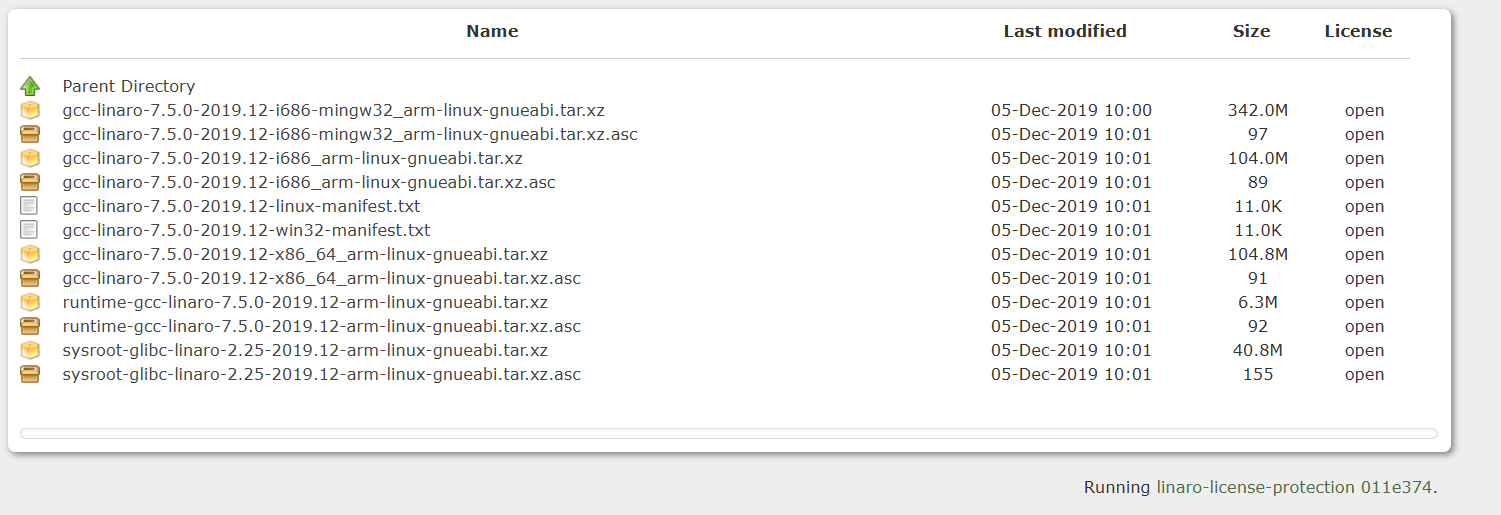Image resolution: width=1501 pixels, height=515 pixels.
Task: Click the Size column header
Action: point(1251,31)
